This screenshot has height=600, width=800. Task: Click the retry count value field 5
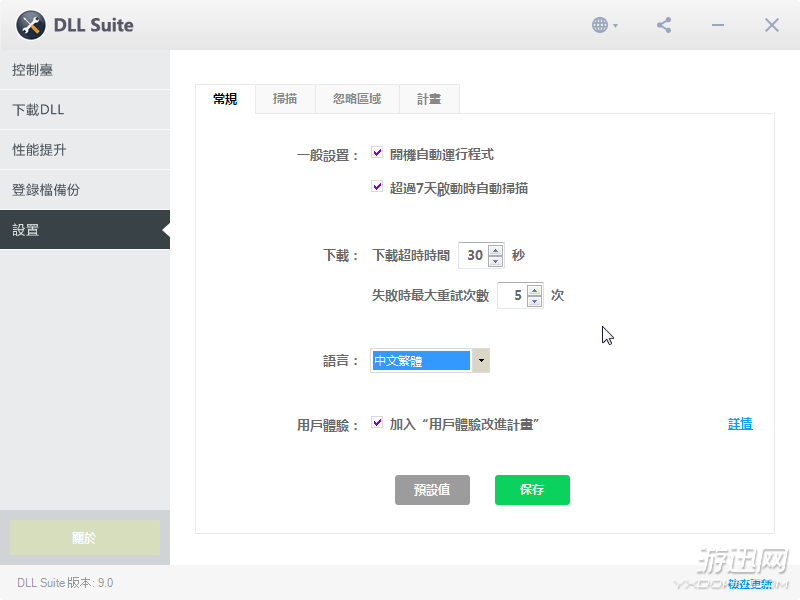pos(513,295)
